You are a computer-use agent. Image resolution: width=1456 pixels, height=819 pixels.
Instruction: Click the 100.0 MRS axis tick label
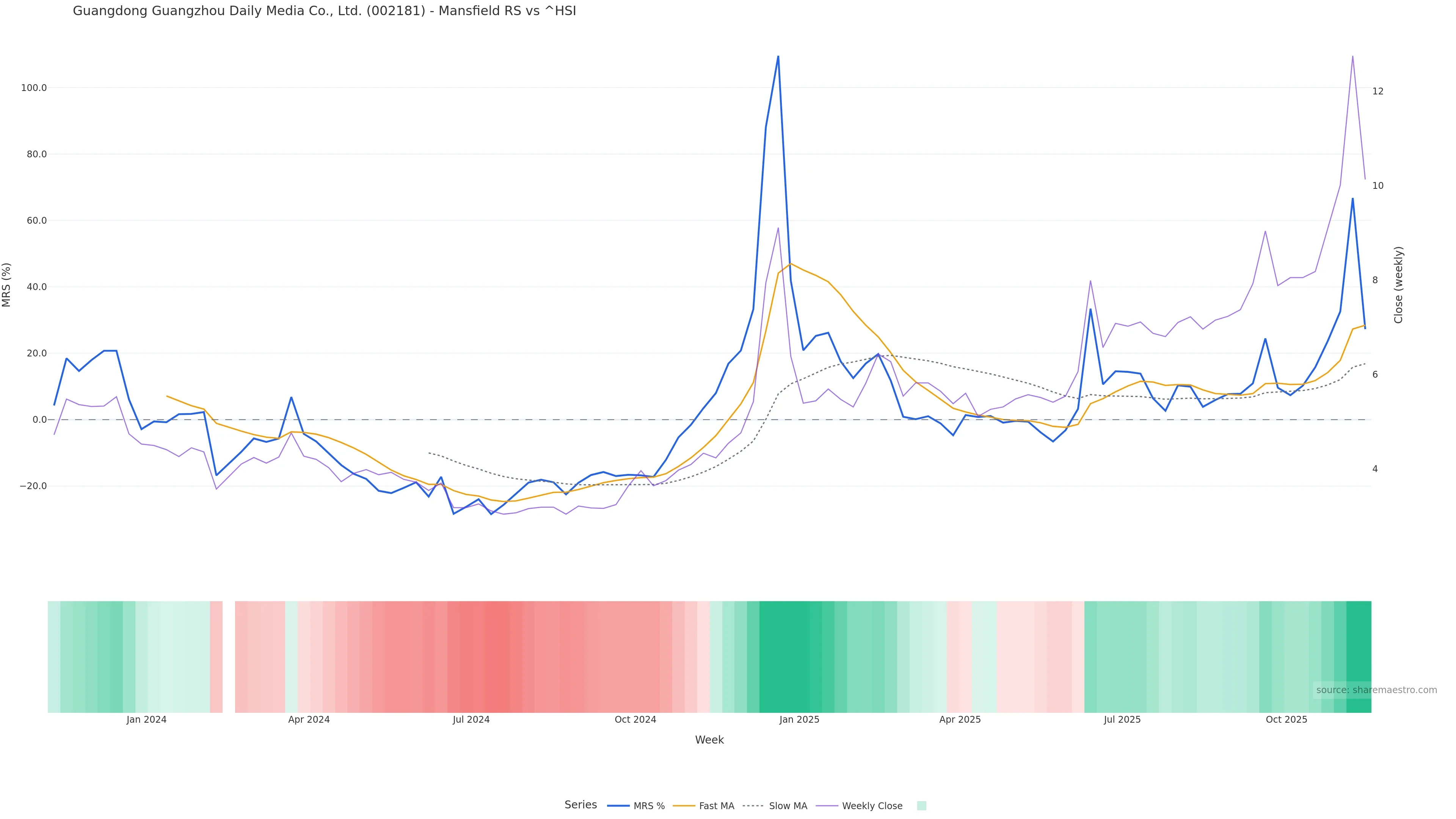34,88
